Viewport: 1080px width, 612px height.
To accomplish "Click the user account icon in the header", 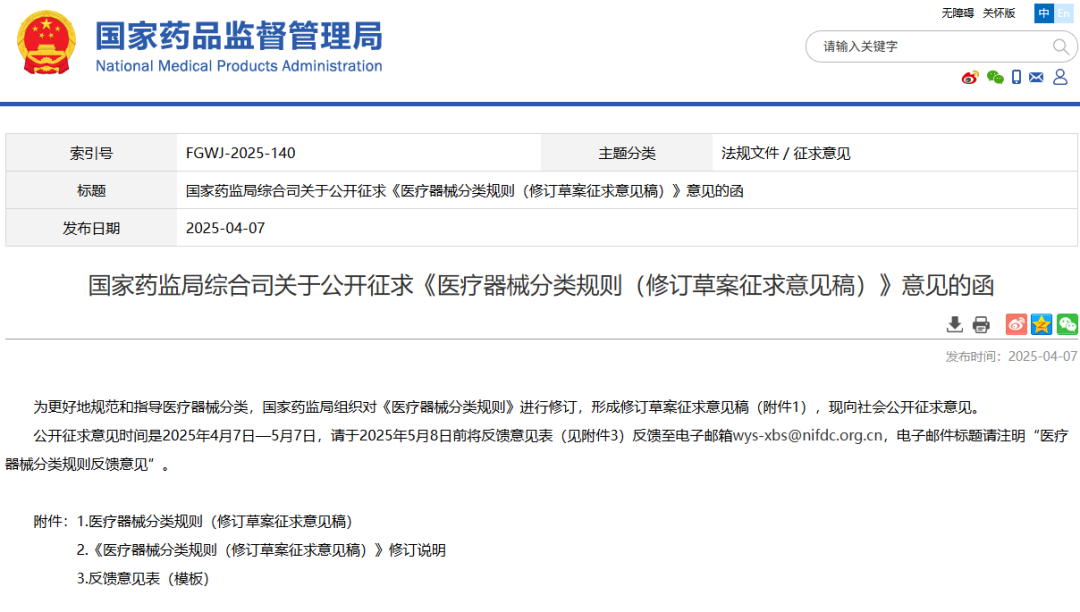I will [x=1060, y=77].
